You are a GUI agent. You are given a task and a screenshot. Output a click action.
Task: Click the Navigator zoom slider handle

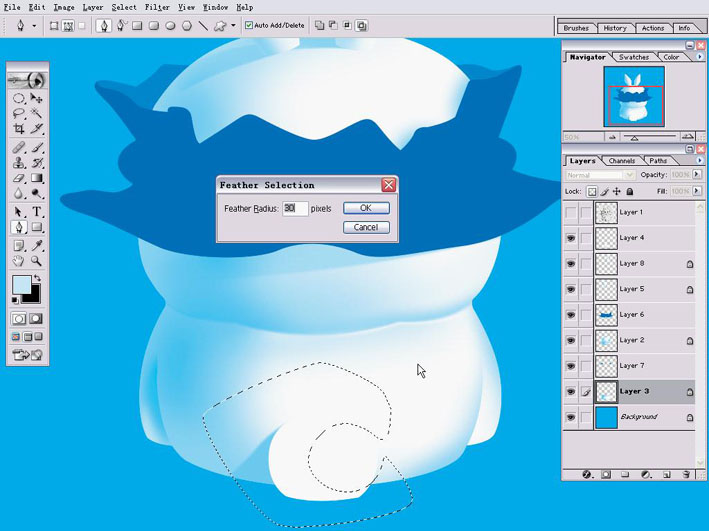click(634, 137)
